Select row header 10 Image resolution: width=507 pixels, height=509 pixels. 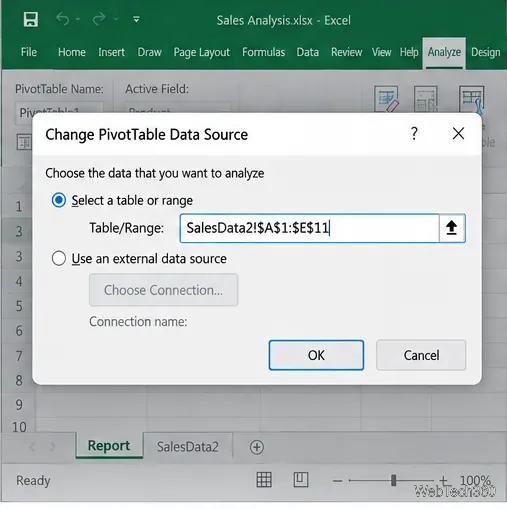coord(19,427)
